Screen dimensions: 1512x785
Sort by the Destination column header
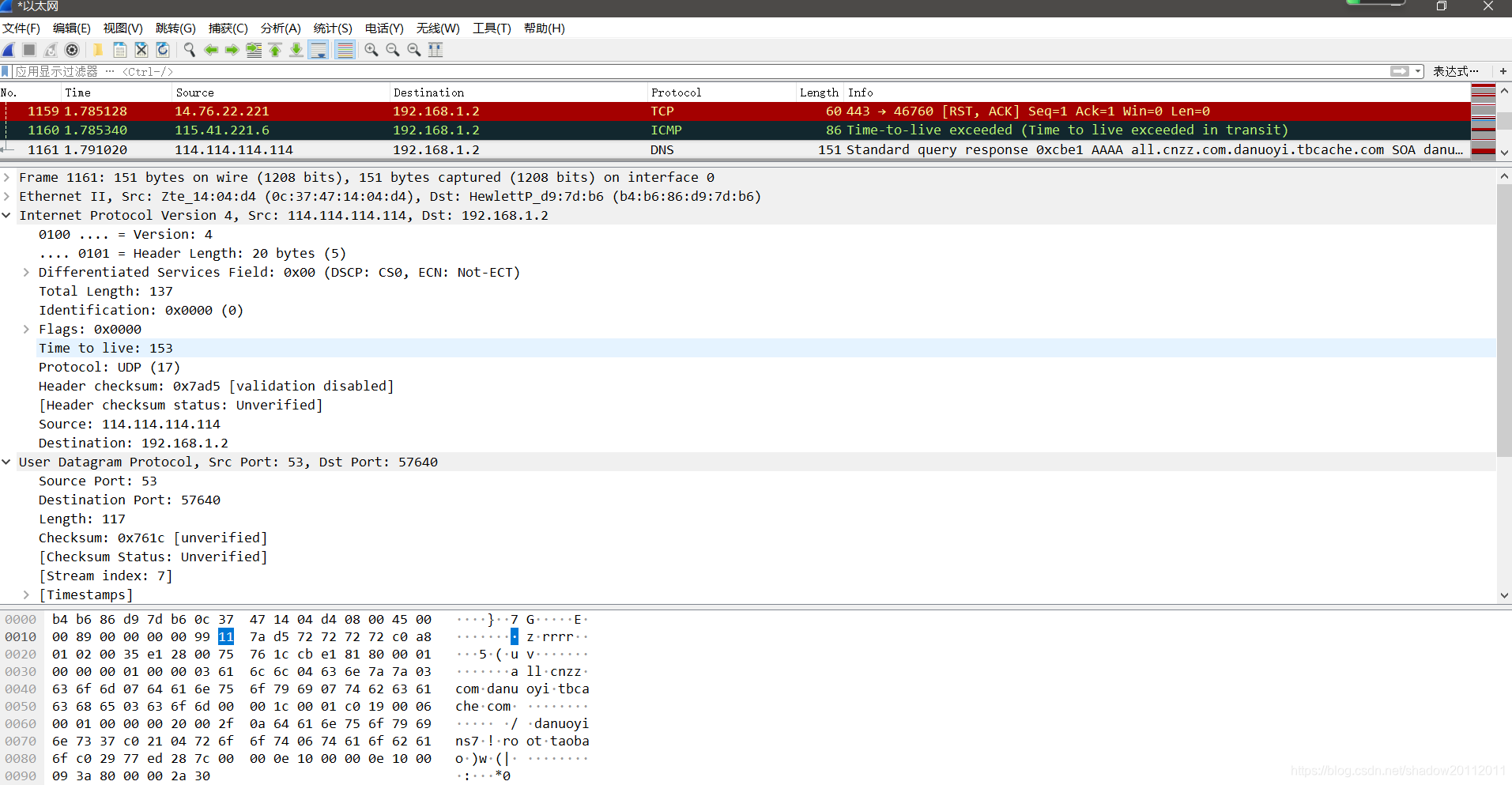pos(518,92)
